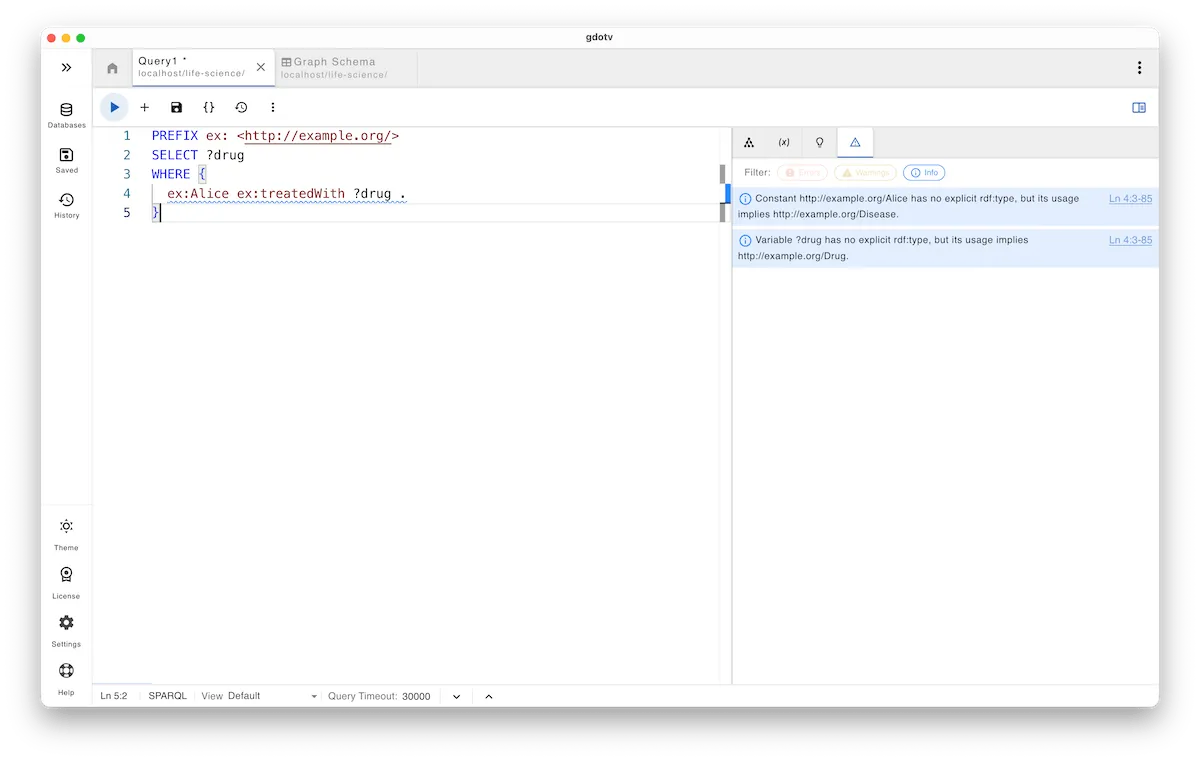
Task: Open History in the sidebar
Action: coord(66,205)
